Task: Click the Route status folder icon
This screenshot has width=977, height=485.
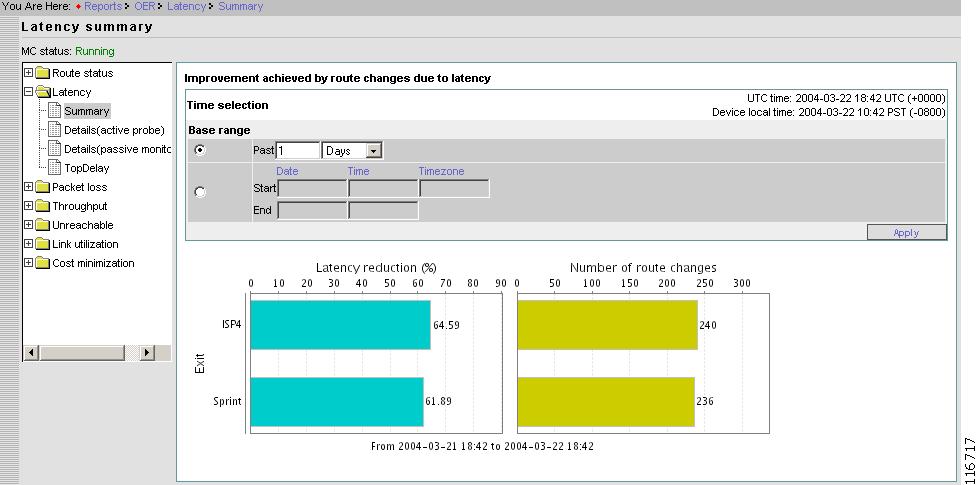Action: [x=42, y=73]
